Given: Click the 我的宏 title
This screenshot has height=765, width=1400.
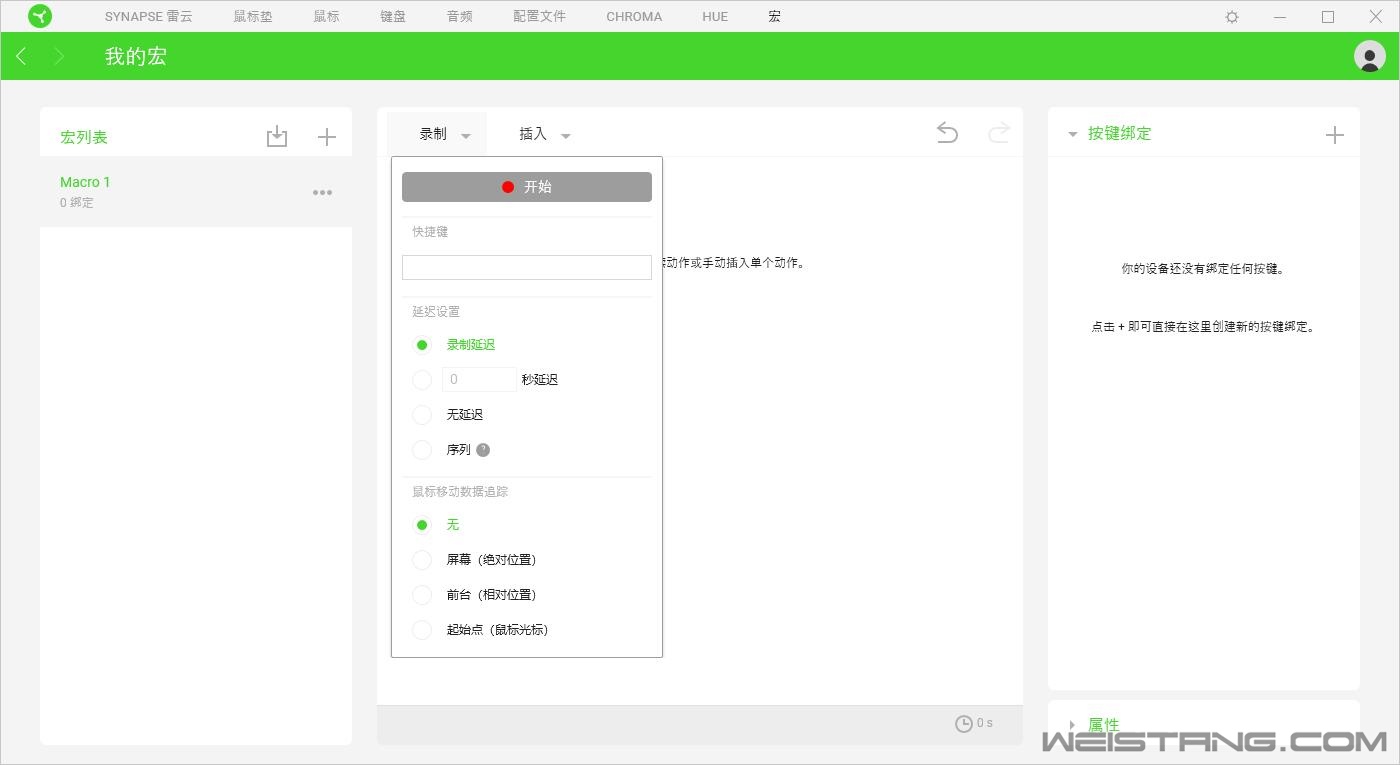Looking at the screenshot, I should pos(136,56).
